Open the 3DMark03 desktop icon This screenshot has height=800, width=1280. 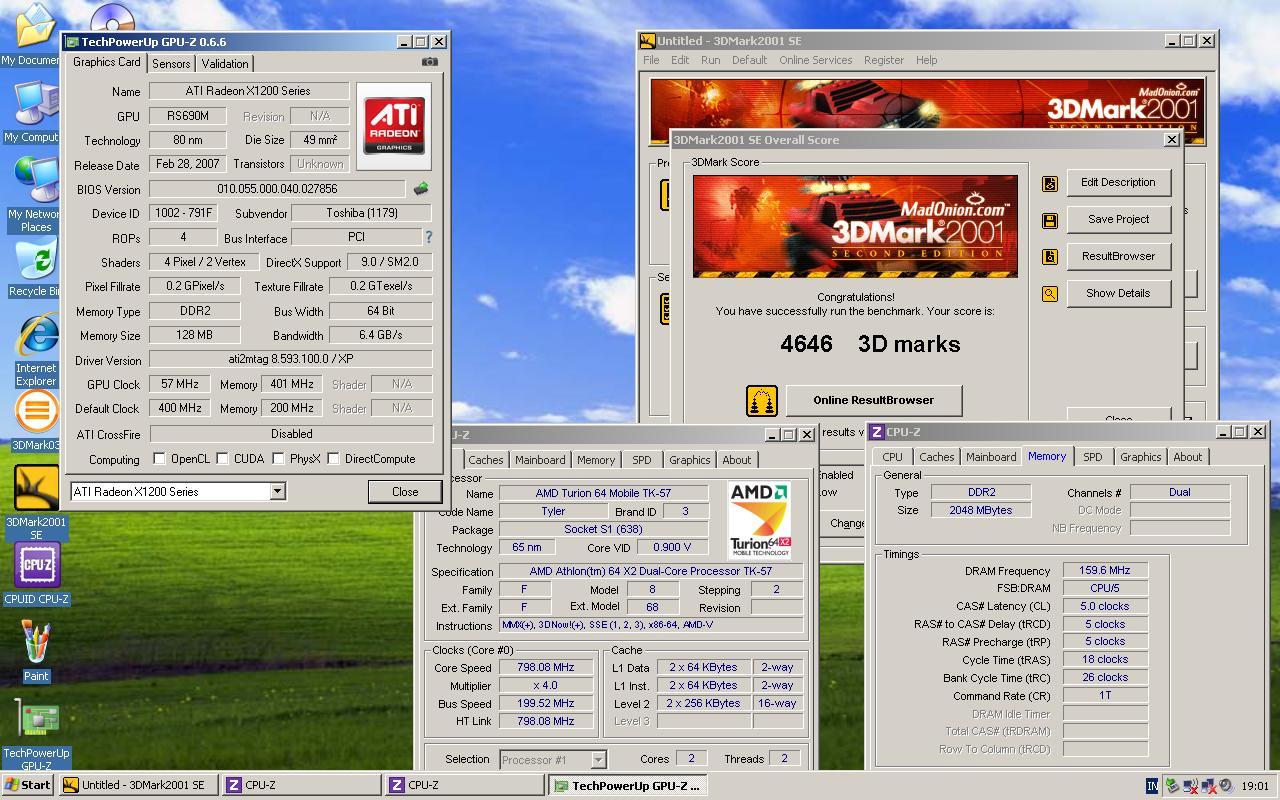coord(36,420)
